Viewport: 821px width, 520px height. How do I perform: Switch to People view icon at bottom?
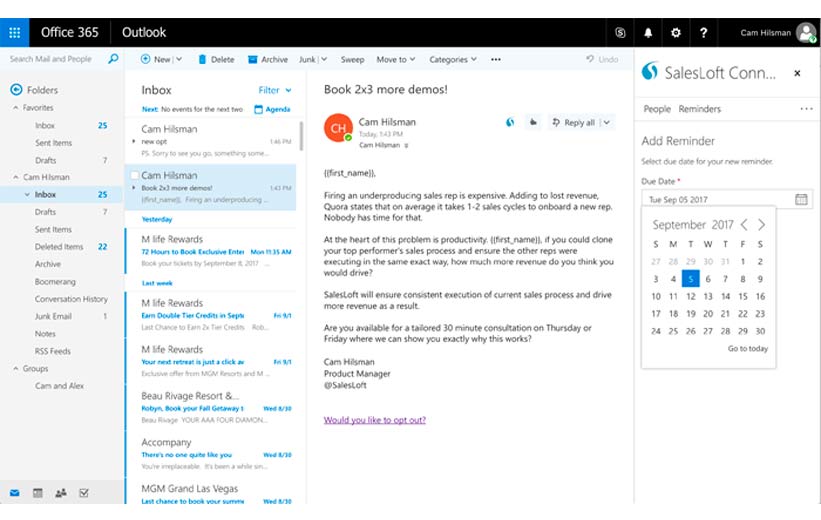61,493
